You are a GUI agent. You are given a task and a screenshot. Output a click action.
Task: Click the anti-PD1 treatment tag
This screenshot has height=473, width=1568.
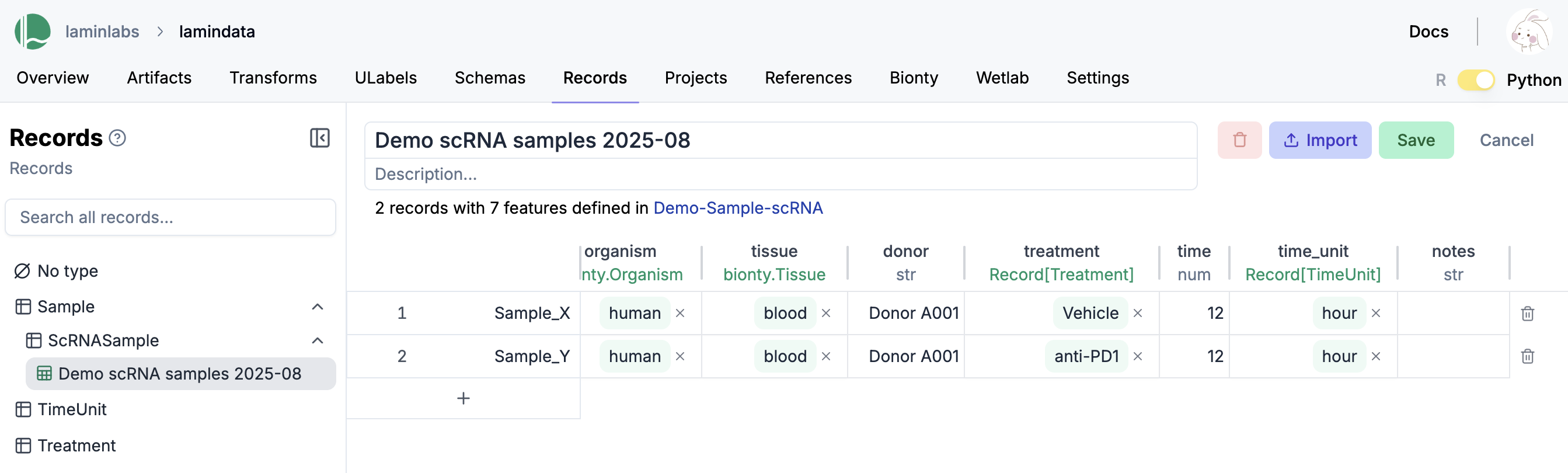[1086, 356]
